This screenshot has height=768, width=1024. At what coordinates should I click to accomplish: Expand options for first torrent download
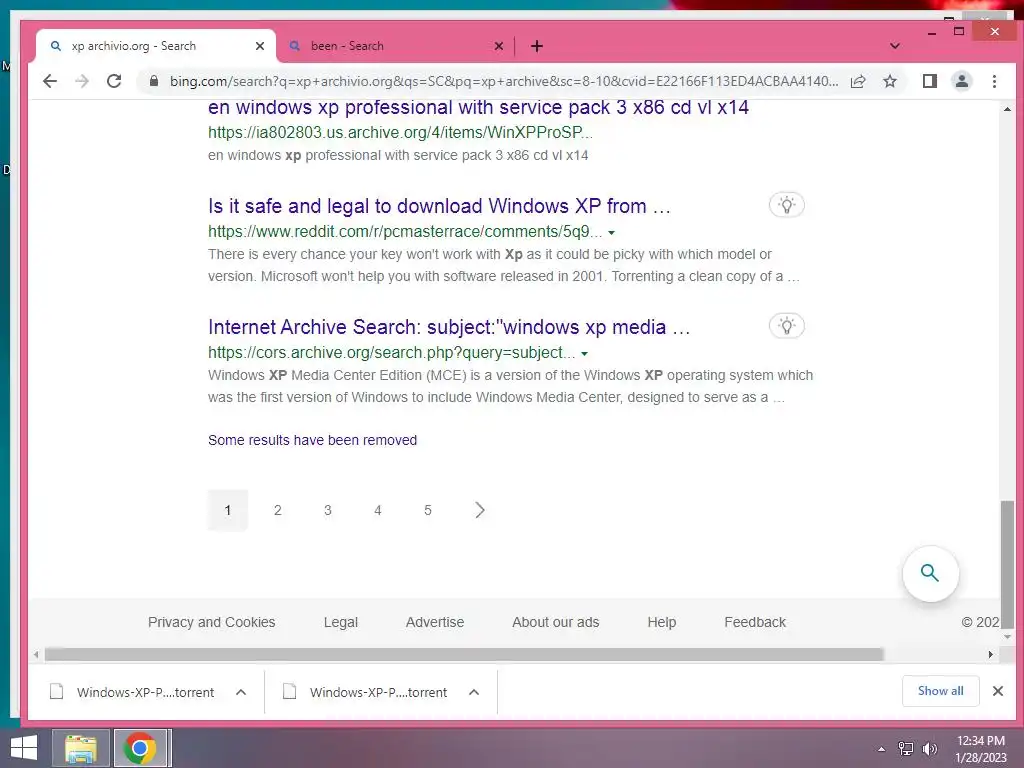pyautogui.click(x=241, y=692)
